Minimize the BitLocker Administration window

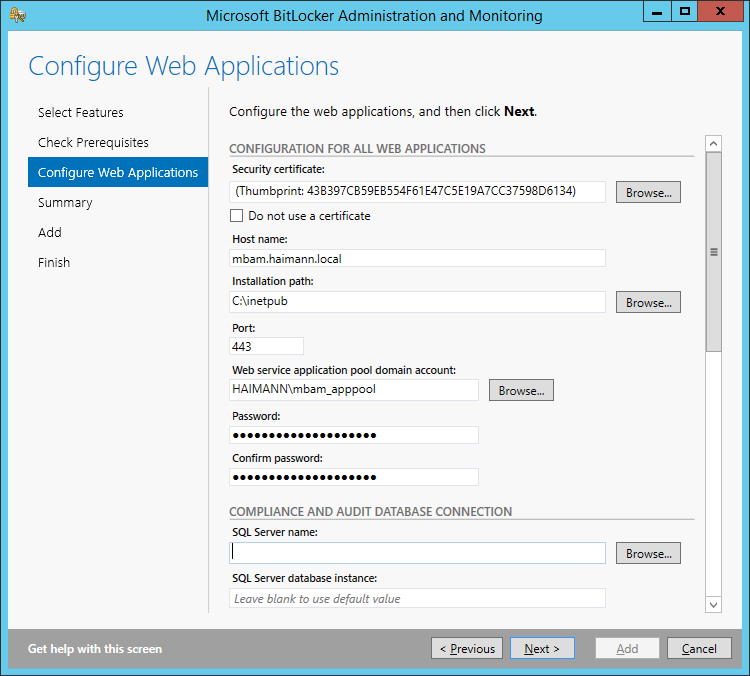(657, 11)
